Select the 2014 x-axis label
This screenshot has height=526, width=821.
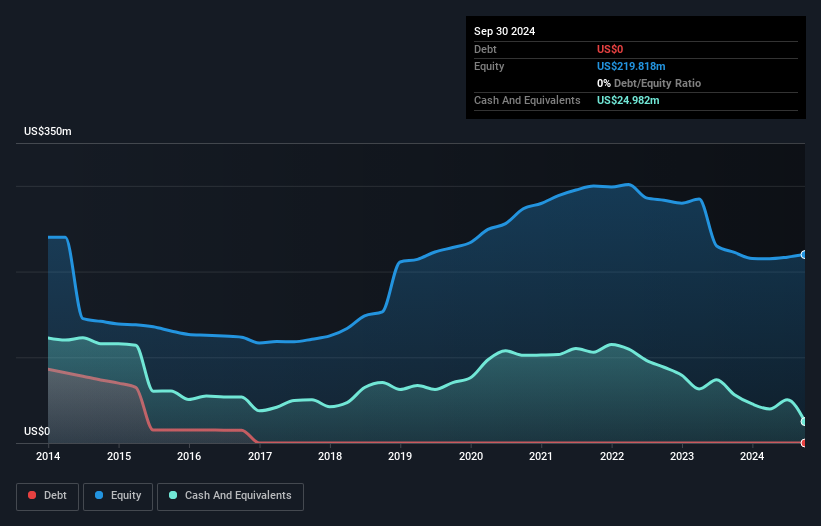coord(48,457)
